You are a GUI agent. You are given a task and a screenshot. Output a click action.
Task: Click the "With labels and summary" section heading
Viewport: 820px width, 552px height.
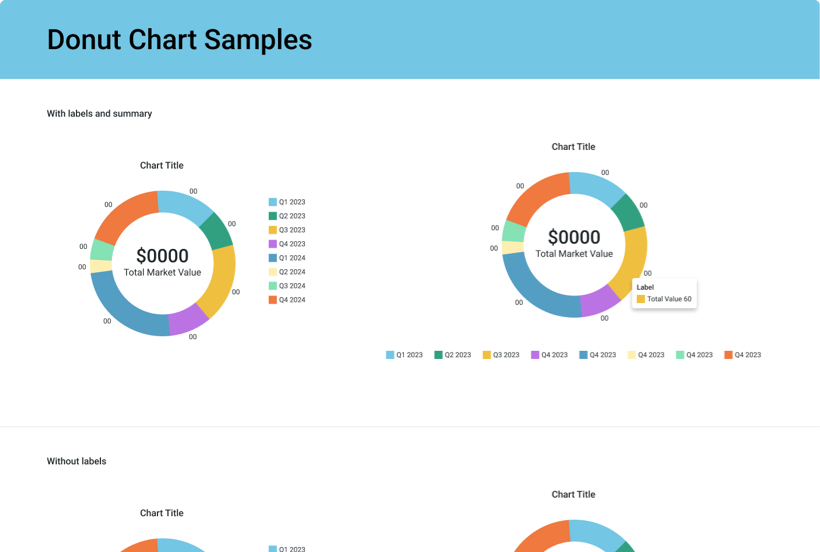[x=99, y=114]
